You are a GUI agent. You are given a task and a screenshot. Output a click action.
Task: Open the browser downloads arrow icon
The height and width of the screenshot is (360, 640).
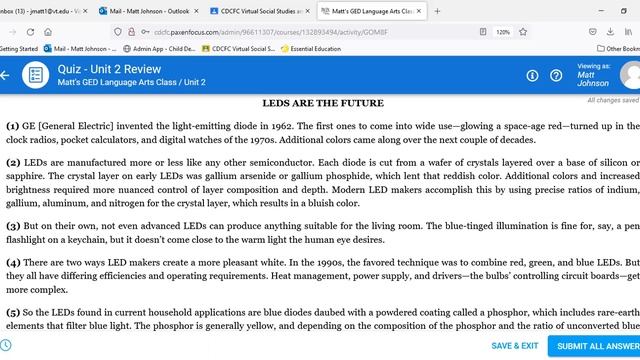point(610,32)
